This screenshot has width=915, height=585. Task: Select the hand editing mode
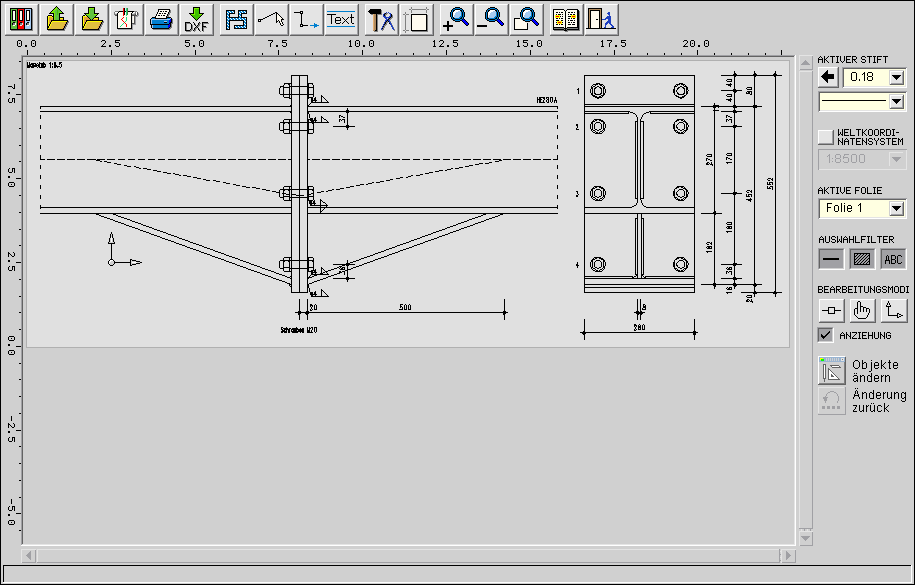[860, 311]
